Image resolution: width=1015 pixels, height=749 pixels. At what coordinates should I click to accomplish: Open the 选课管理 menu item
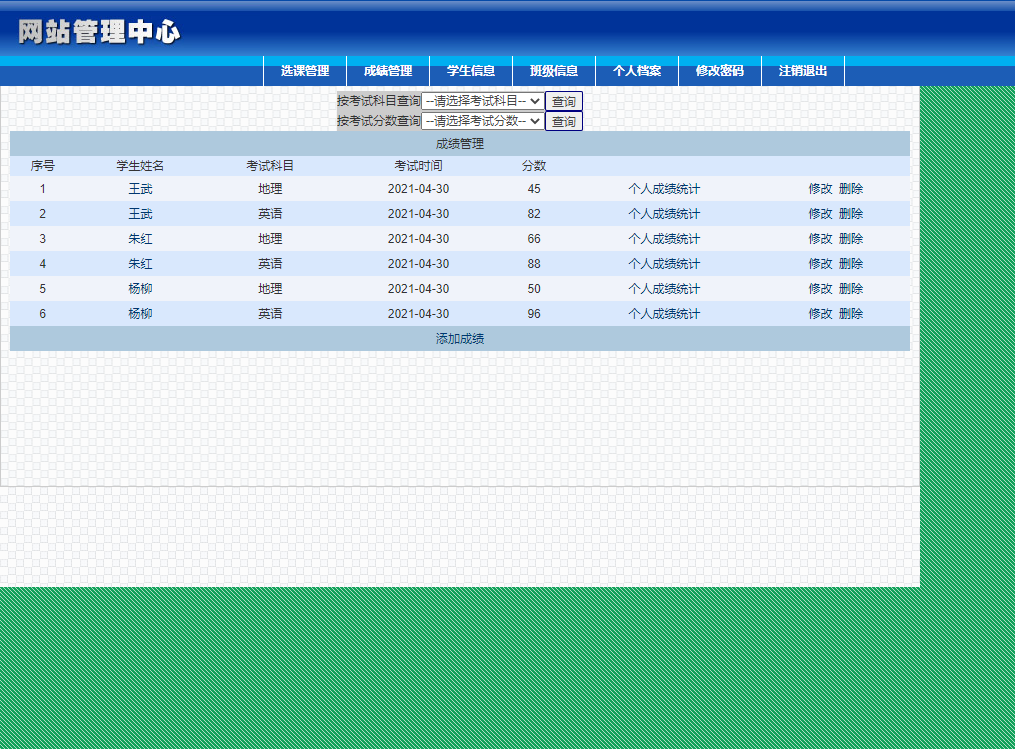[305, 71]
